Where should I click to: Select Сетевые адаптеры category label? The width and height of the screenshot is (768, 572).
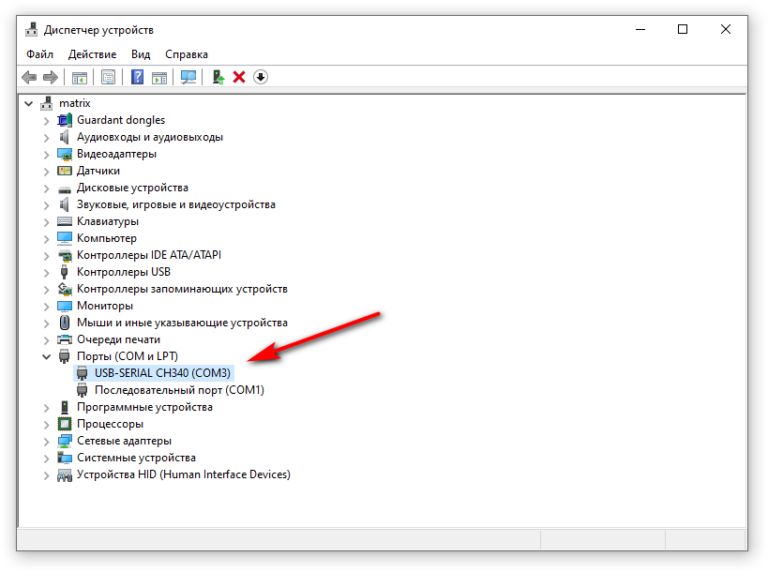[124, 441]
